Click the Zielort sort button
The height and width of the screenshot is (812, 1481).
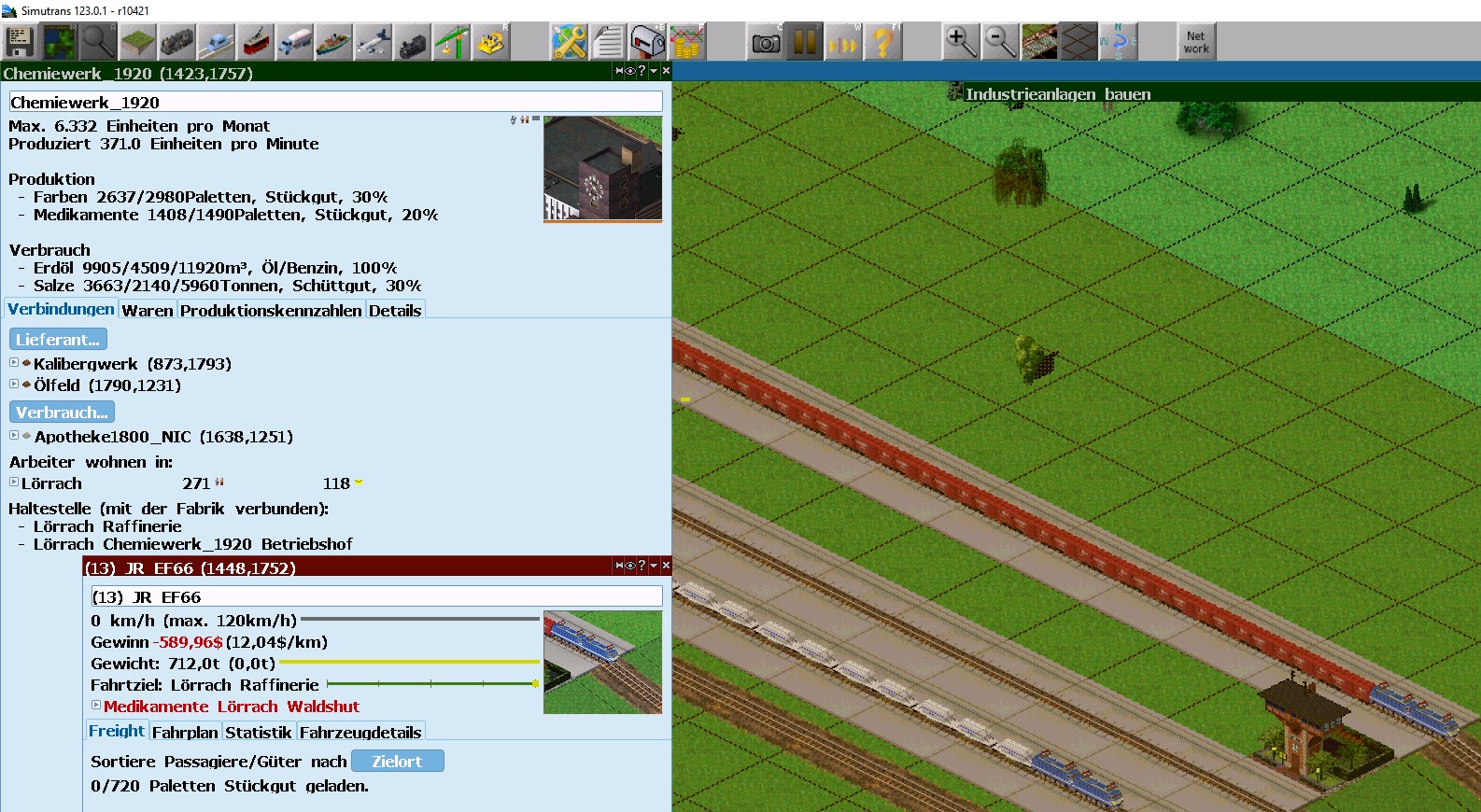pos(397,762)
